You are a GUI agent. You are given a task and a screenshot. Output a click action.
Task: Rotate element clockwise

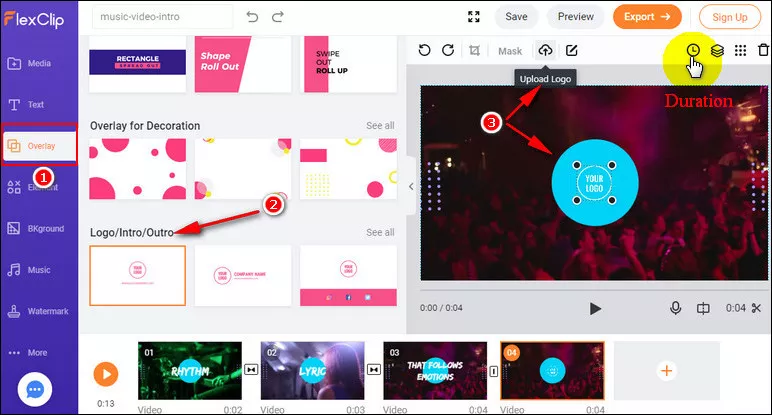(x=448, y=50)
